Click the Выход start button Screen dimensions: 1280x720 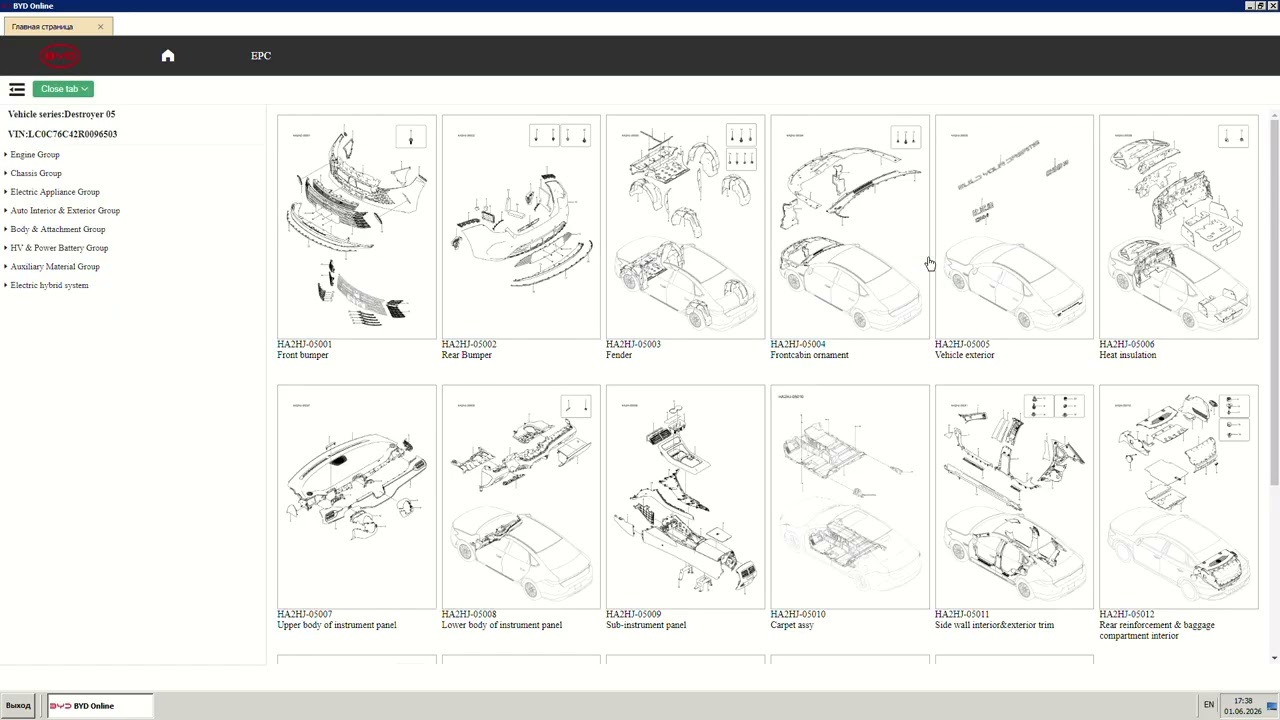(18, 706)
